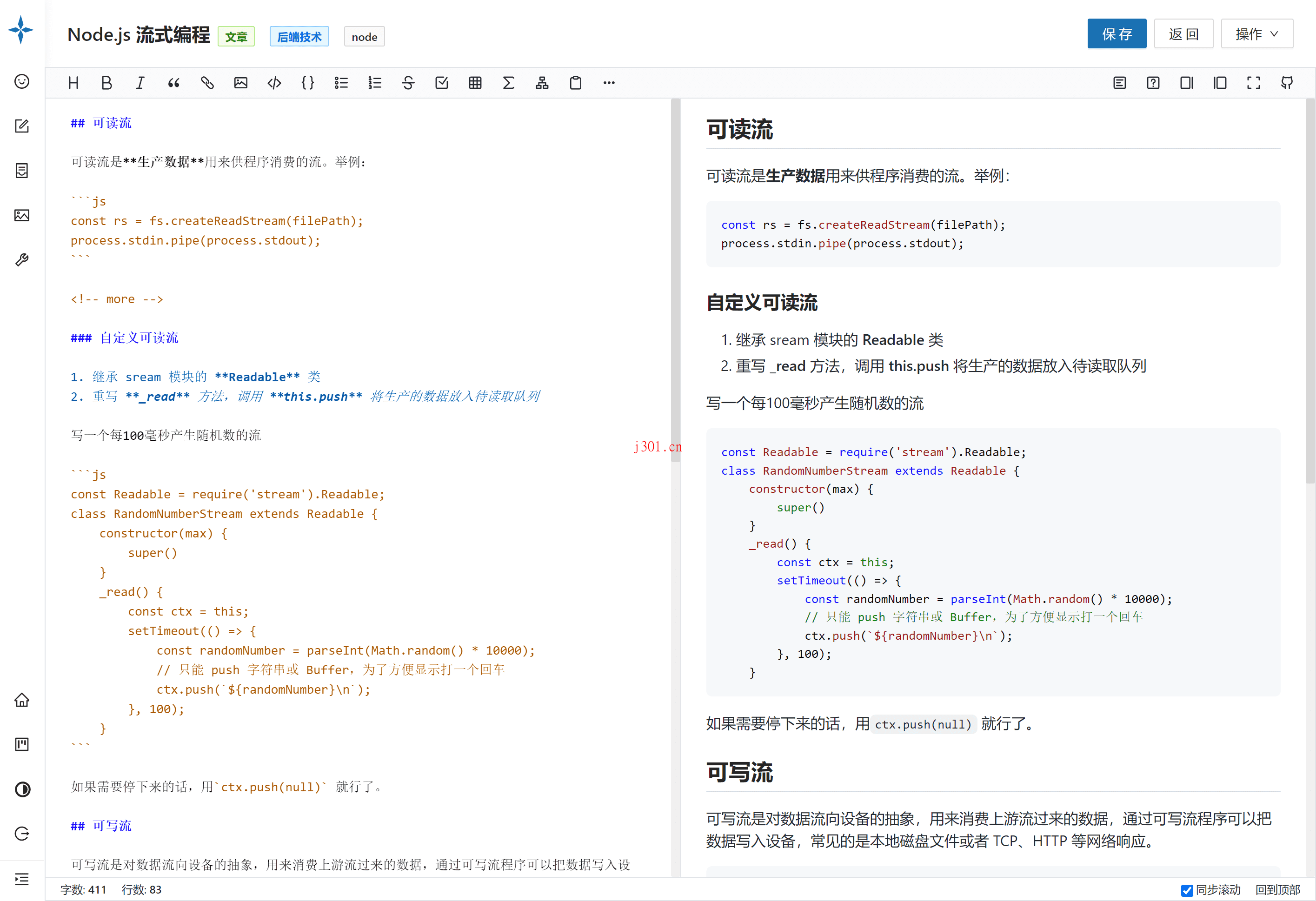Viewport: 1316px width, 901px height.
Task: Toggle the preview-only pane layout
Action: [1186, 83]
